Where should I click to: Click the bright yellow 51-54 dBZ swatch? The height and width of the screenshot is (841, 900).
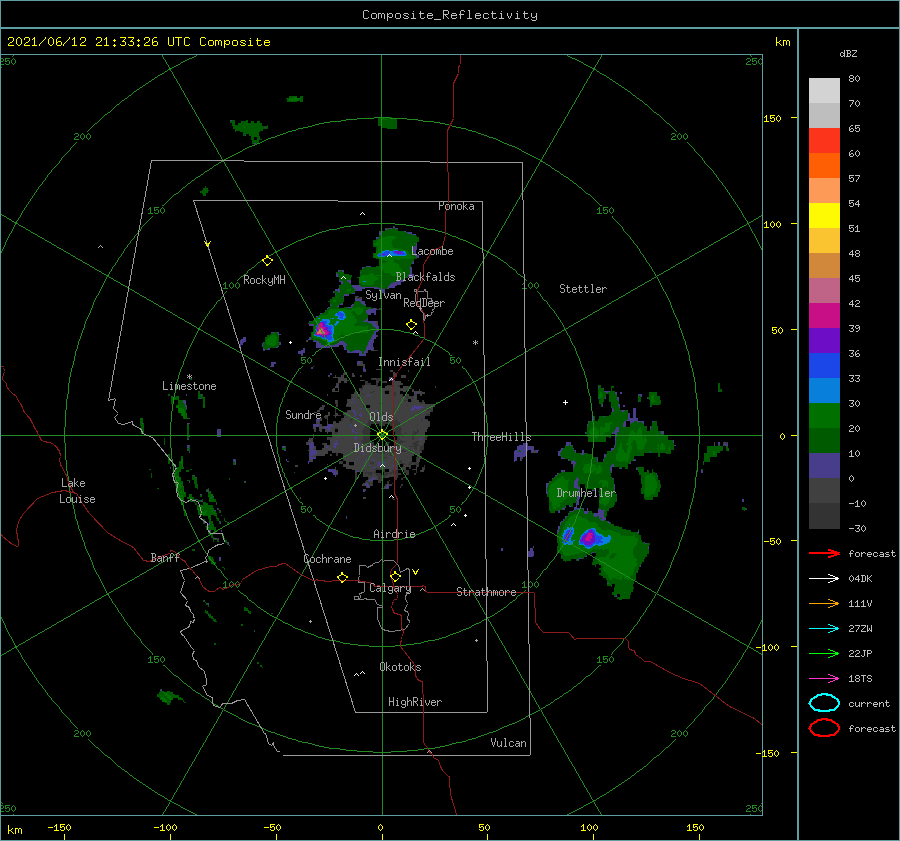click(x=824, y=216)
